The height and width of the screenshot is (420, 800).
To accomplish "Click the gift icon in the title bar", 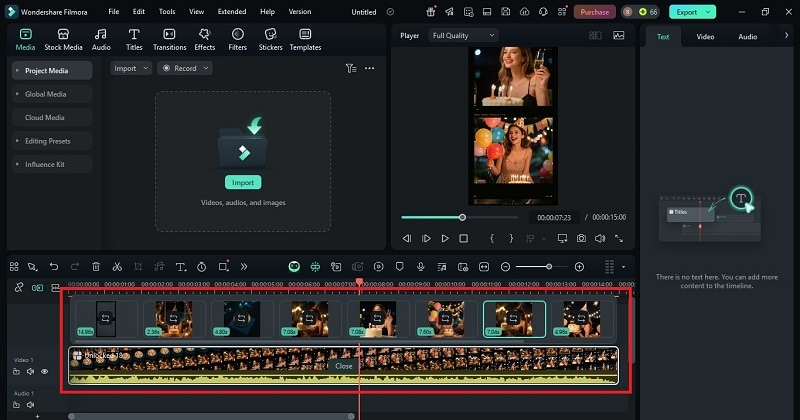I will pos(431,12).
